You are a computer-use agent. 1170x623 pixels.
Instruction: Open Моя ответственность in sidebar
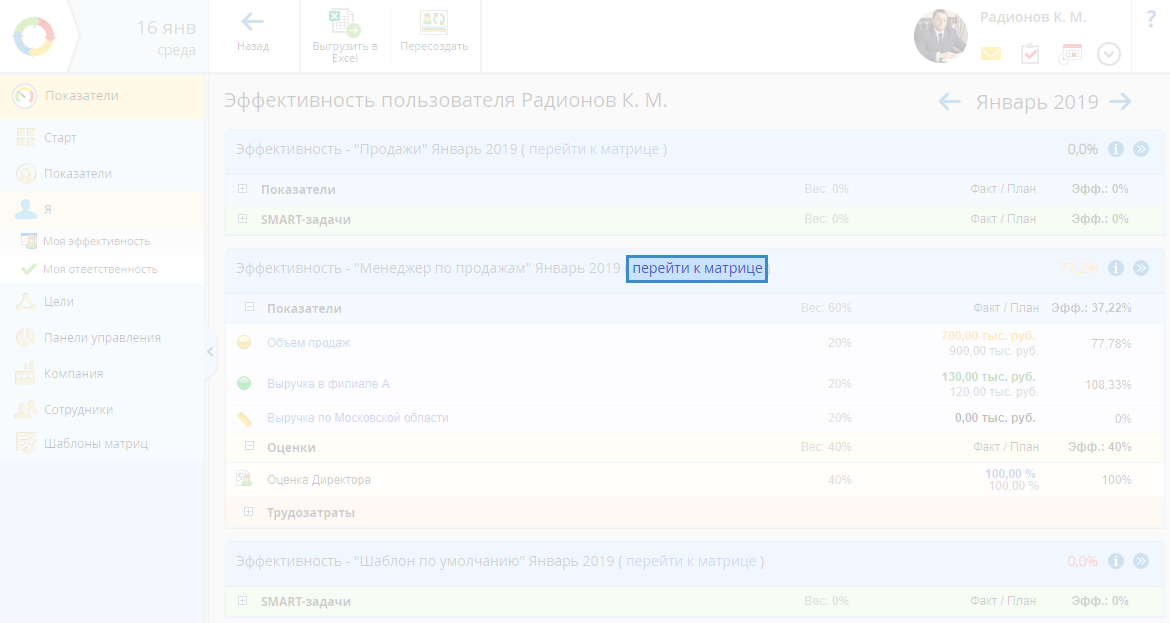coord(100,269)
